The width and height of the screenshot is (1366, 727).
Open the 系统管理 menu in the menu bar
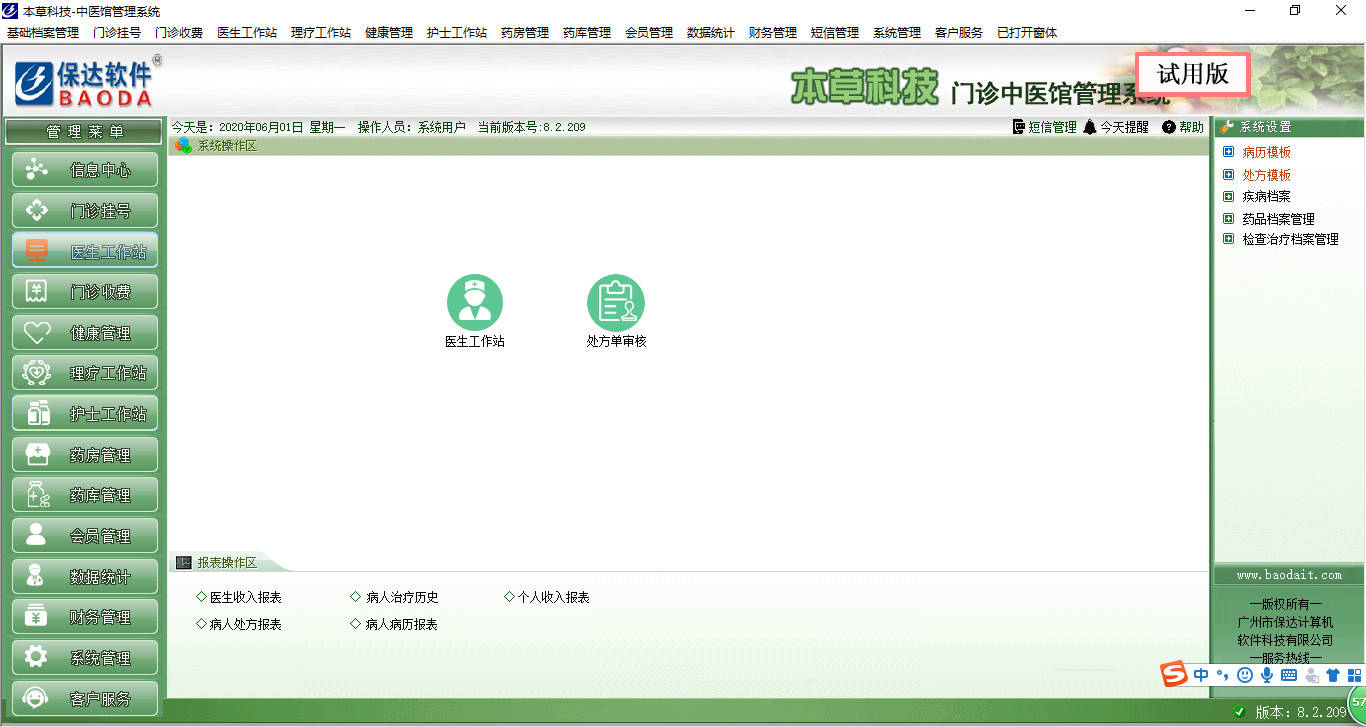(897, 32)
